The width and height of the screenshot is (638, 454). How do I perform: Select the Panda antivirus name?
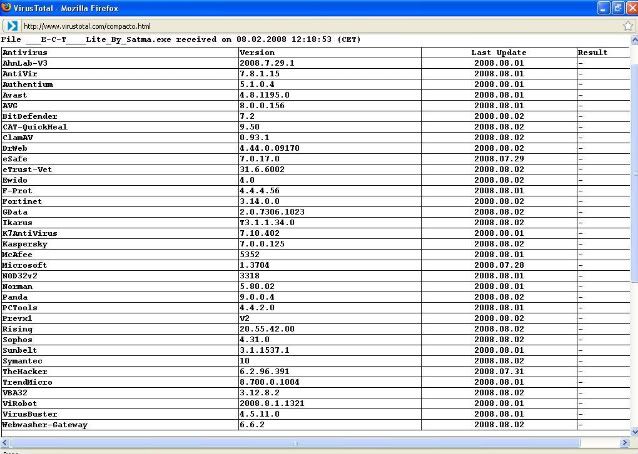[x=15, y=297]
